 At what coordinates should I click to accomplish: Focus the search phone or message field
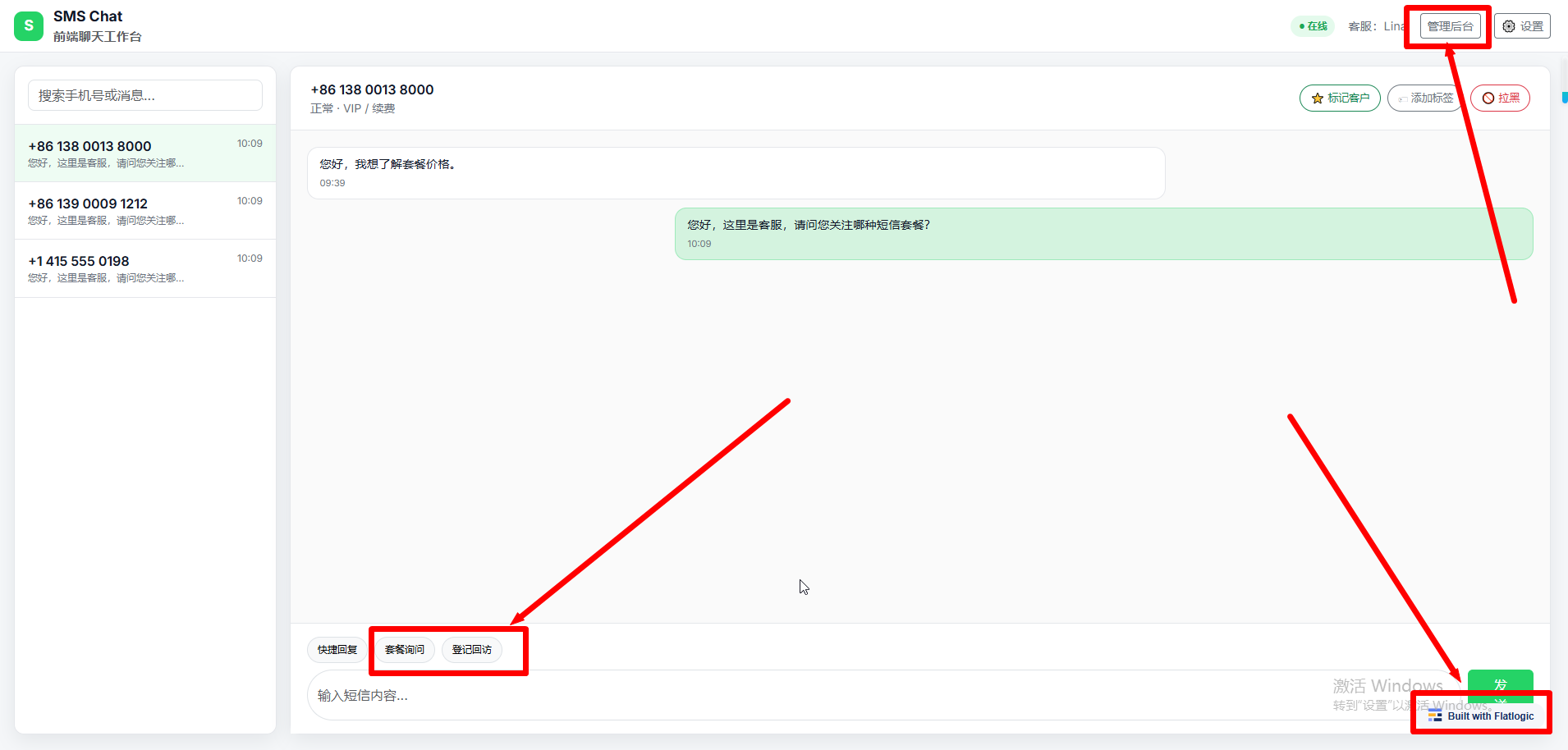(x=145, y=95)
